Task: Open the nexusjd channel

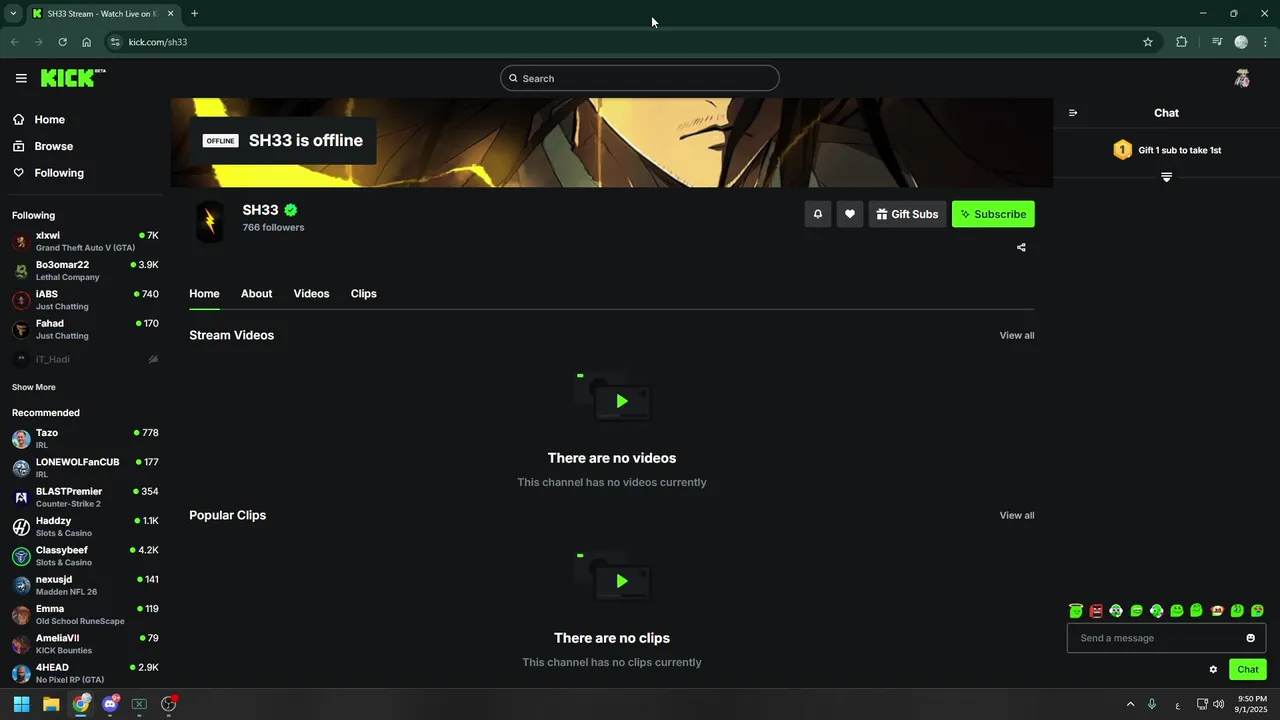Action: tap(85, 585)
